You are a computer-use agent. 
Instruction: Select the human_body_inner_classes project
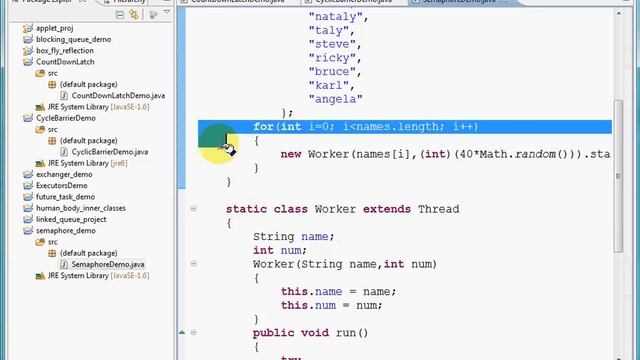81,209
